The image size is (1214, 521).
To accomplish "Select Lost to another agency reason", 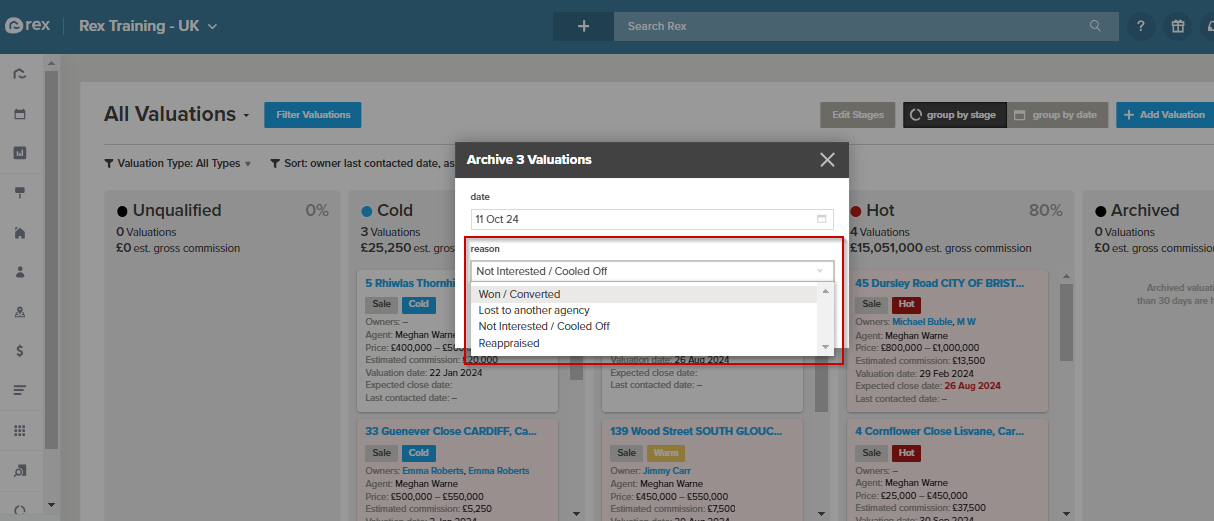I will [x=645, y=310].
